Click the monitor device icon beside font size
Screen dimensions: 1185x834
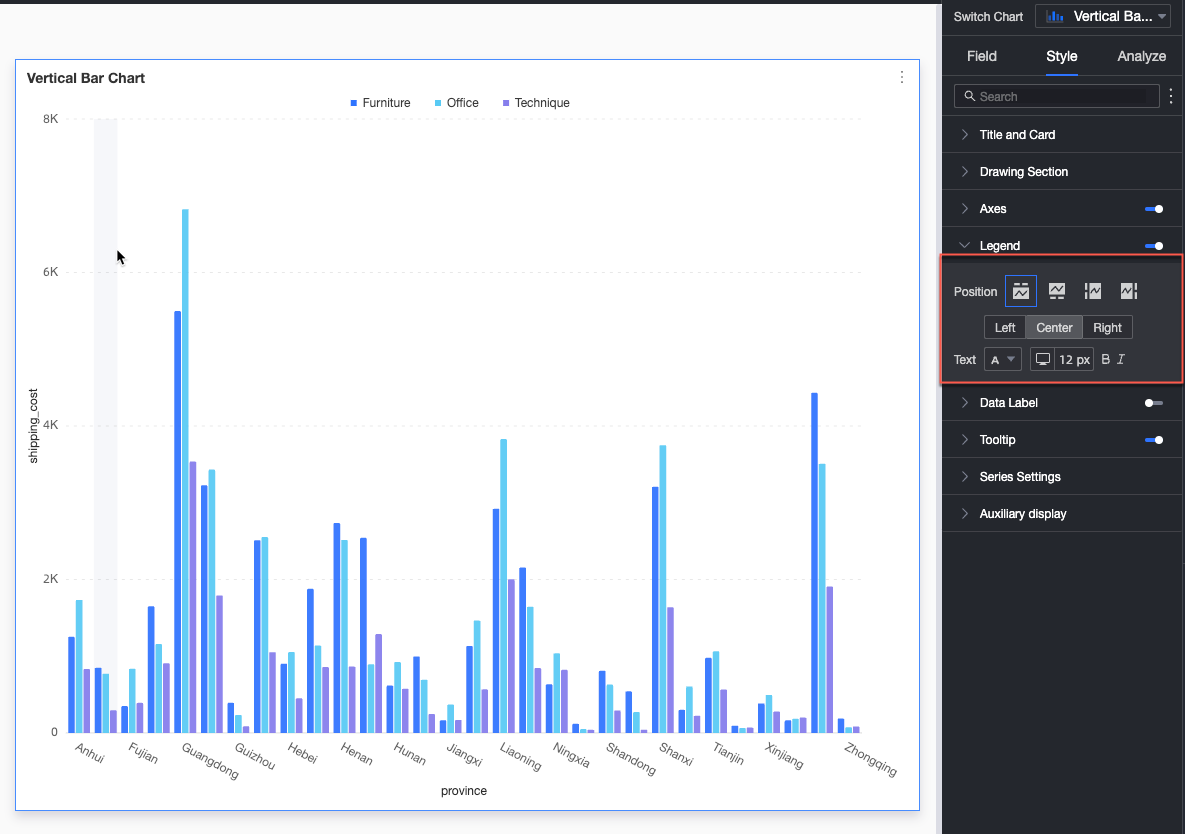(1042, 360)
